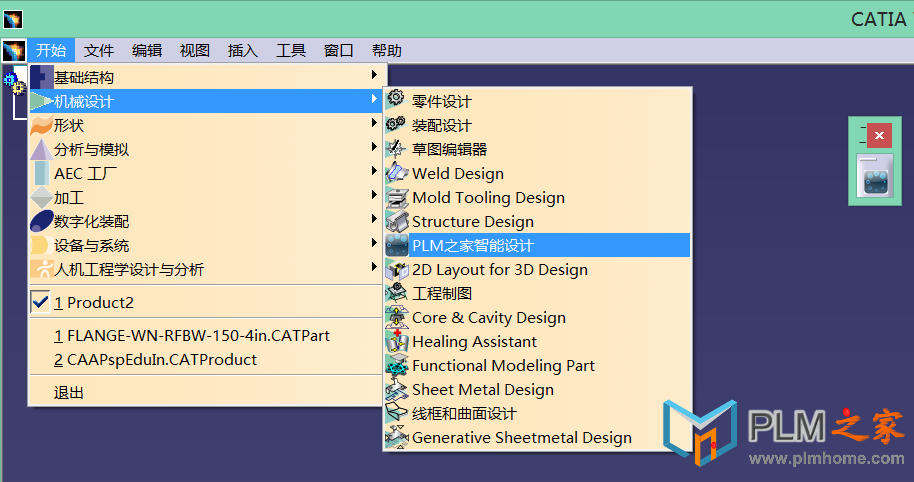914x482 pixels.
Task: Expand the AEC 工厂 submenu arrow
Action: coord(374,170)
